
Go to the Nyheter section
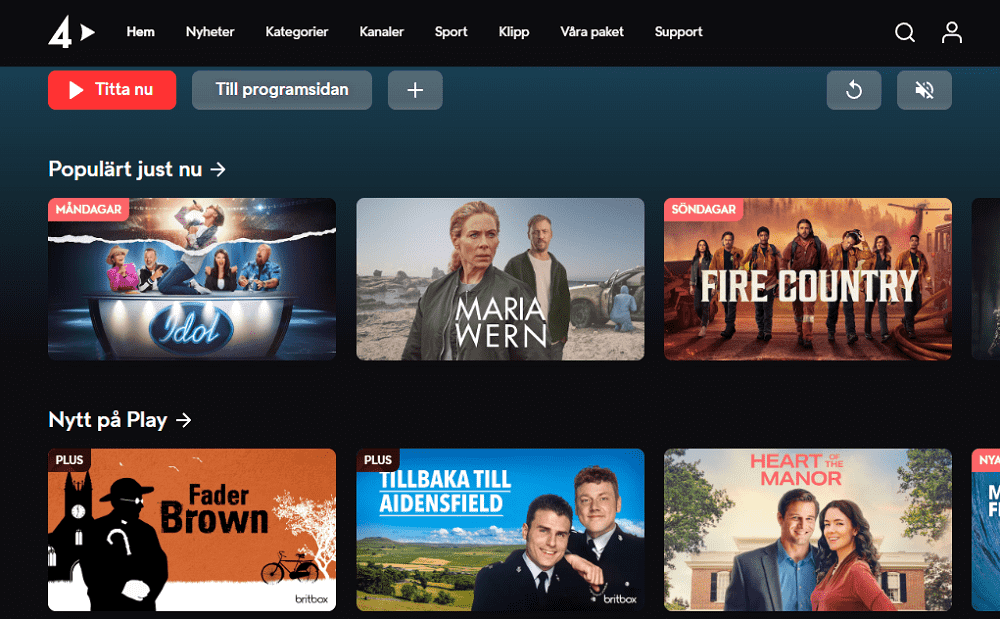[x=210, y=32]
